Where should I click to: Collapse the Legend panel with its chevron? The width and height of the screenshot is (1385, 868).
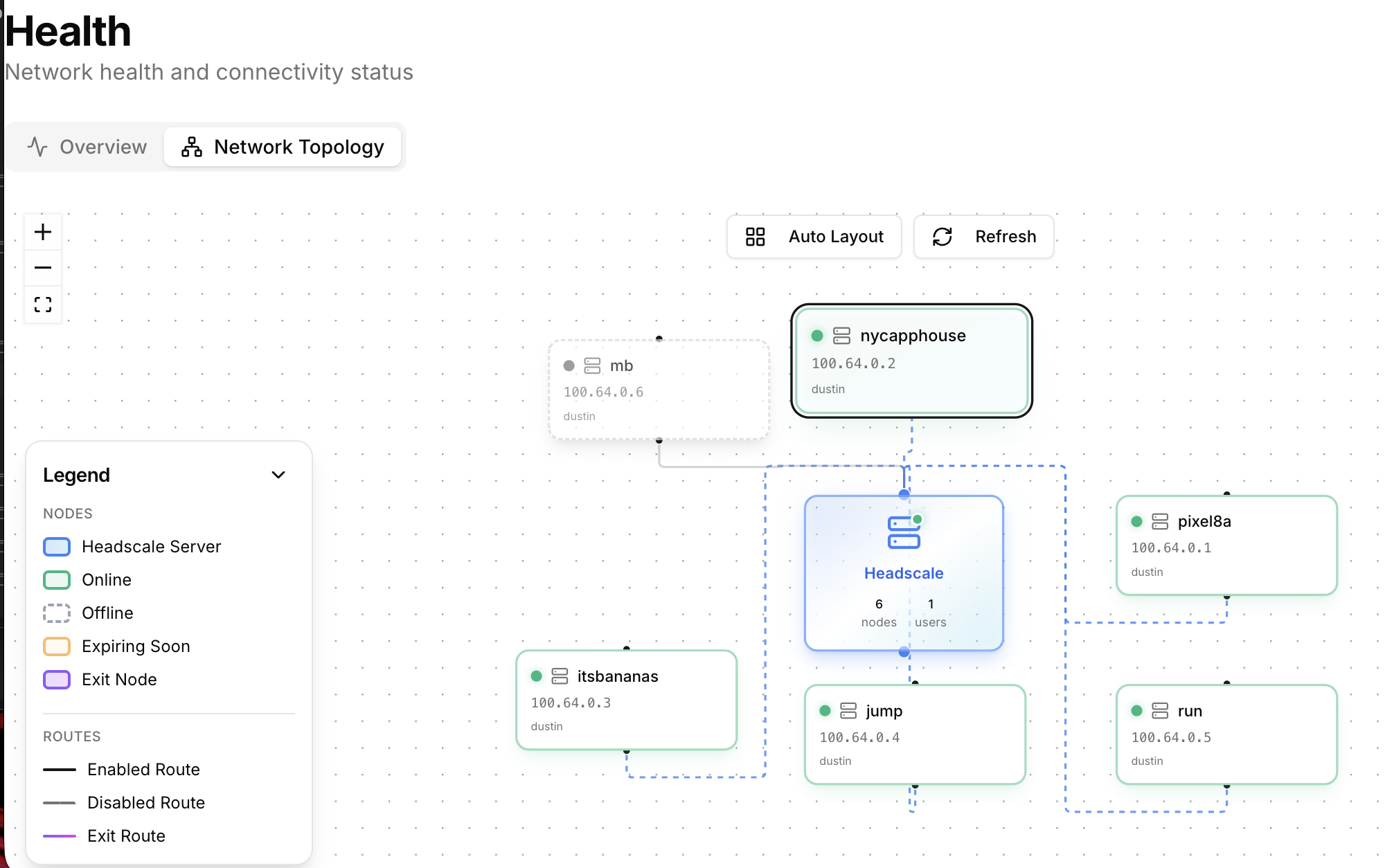(x=278, y=475)
